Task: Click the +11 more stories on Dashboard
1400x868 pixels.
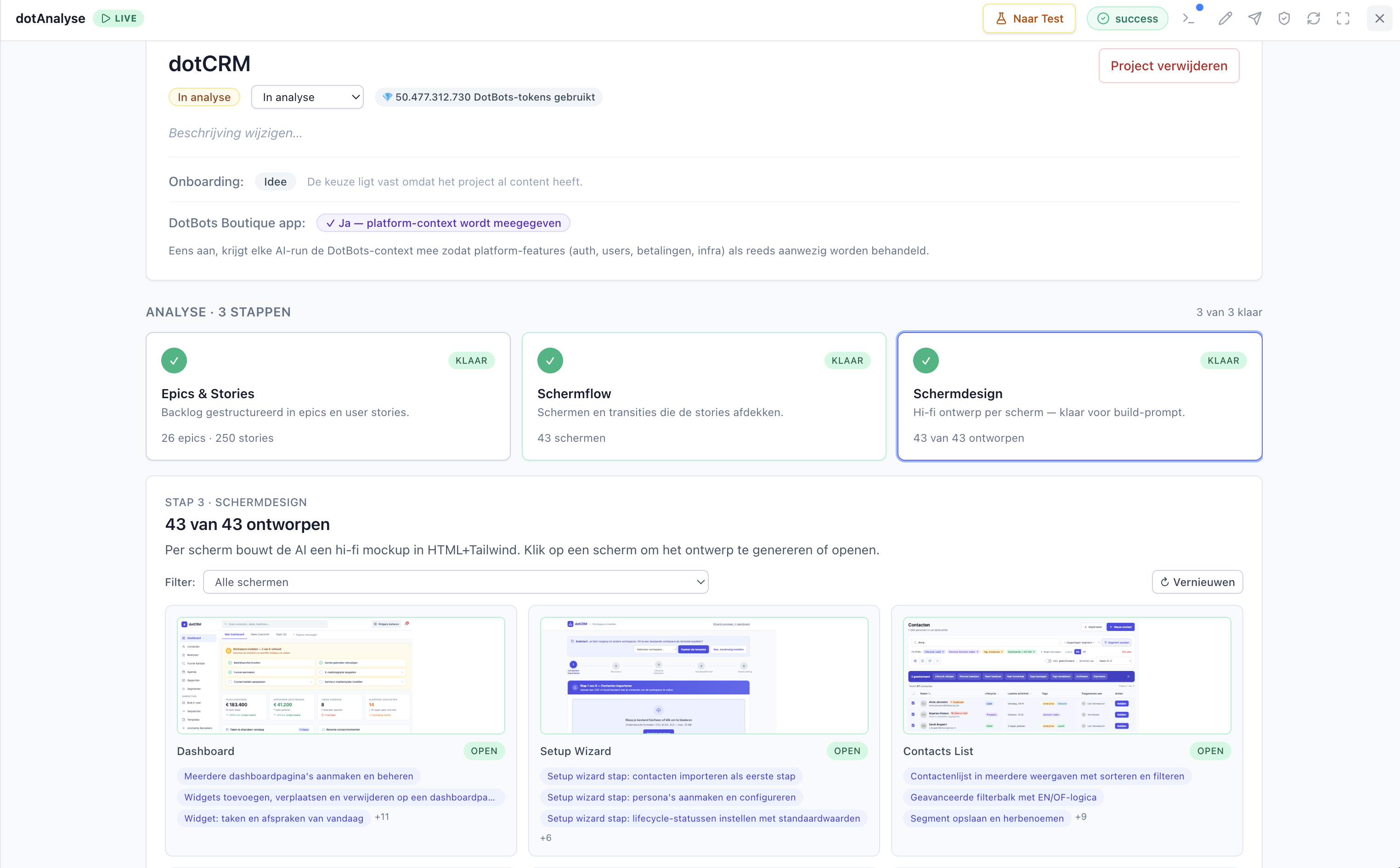Action: pos(382,817)
